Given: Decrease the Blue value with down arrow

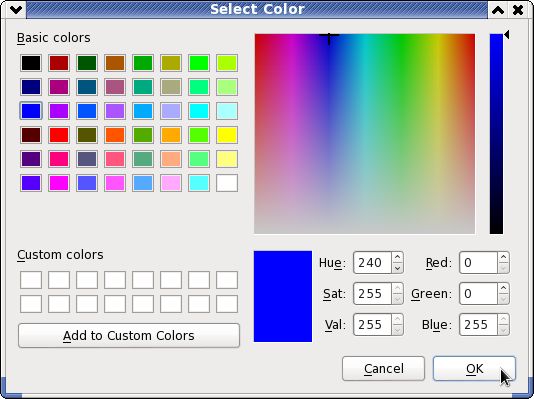Looking at the screenshot, I should coord(503,330).
